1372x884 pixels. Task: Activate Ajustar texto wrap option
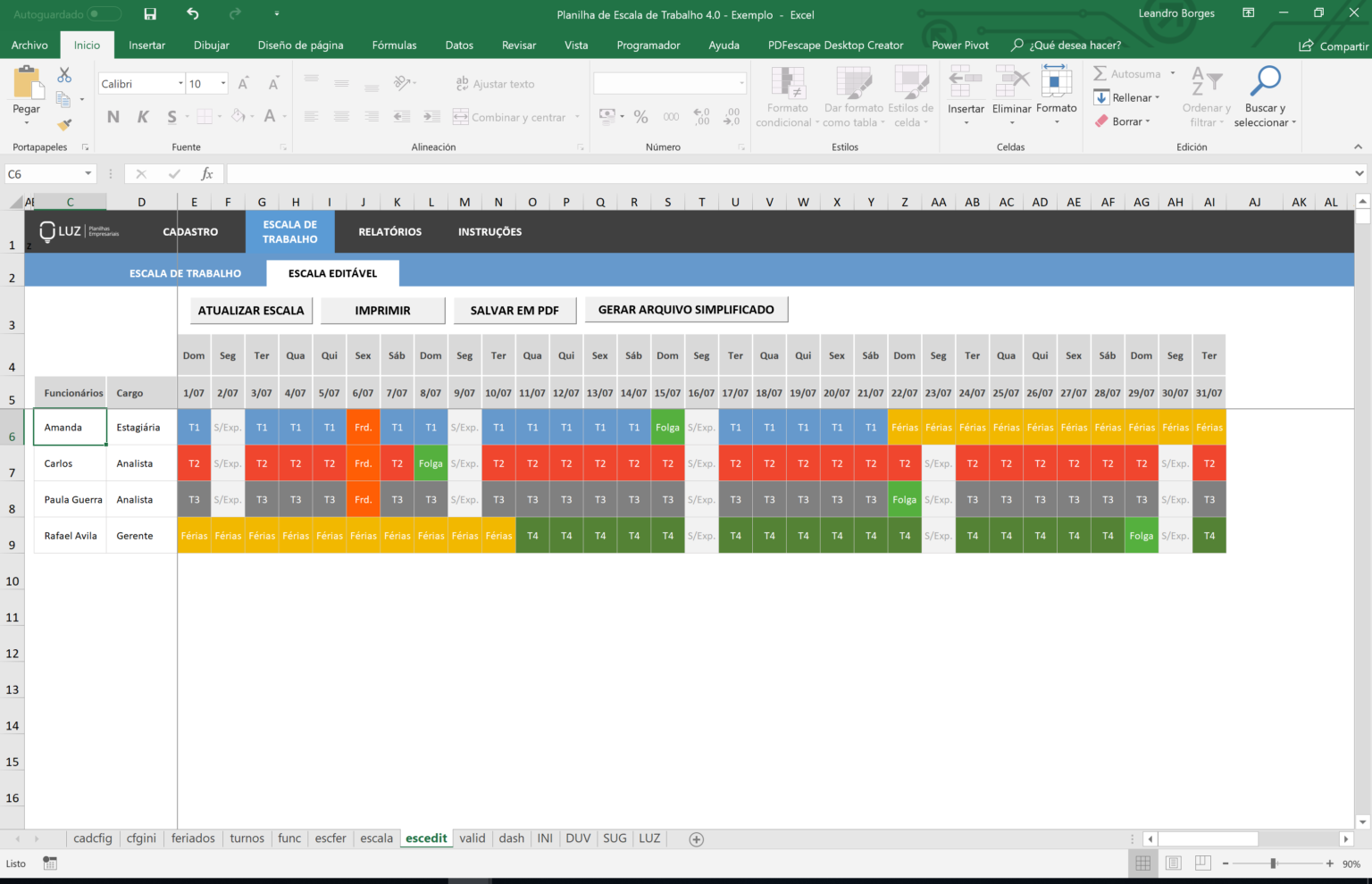click(x=497, y=83)
